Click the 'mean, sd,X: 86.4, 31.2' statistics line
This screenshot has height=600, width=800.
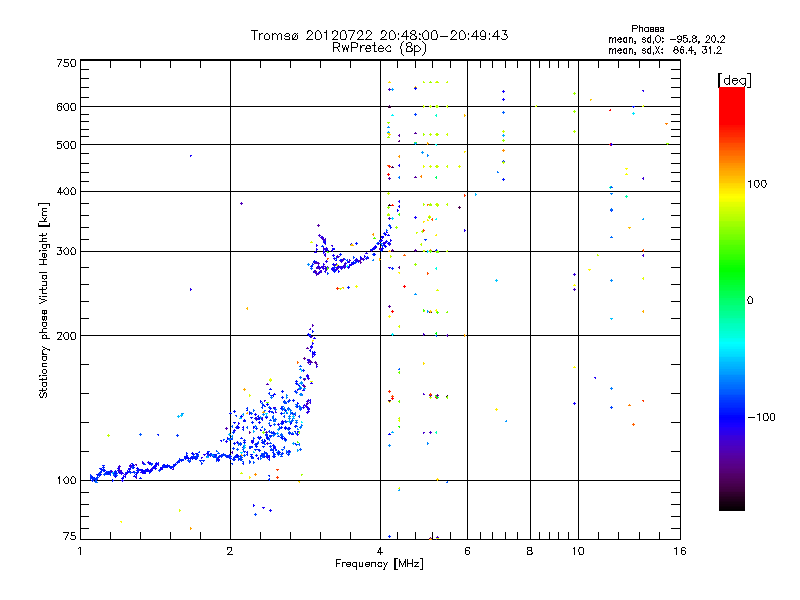click(665, 50)
